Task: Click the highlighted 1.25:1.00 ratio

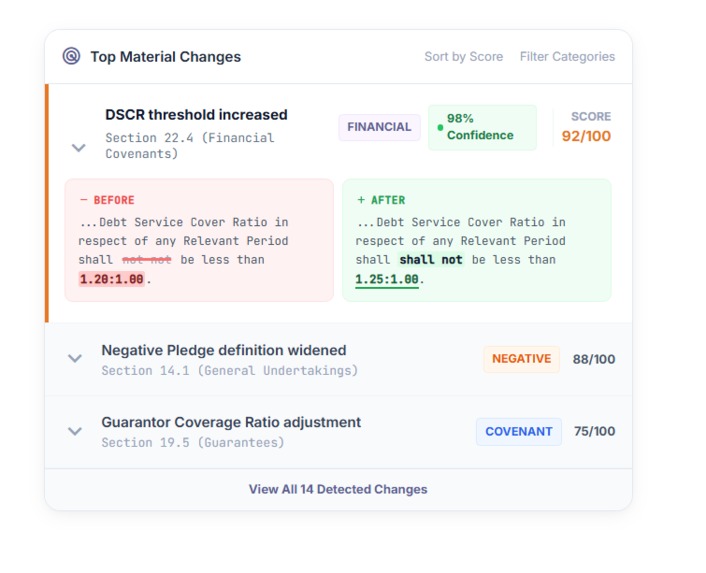Action: pos(387,279)
